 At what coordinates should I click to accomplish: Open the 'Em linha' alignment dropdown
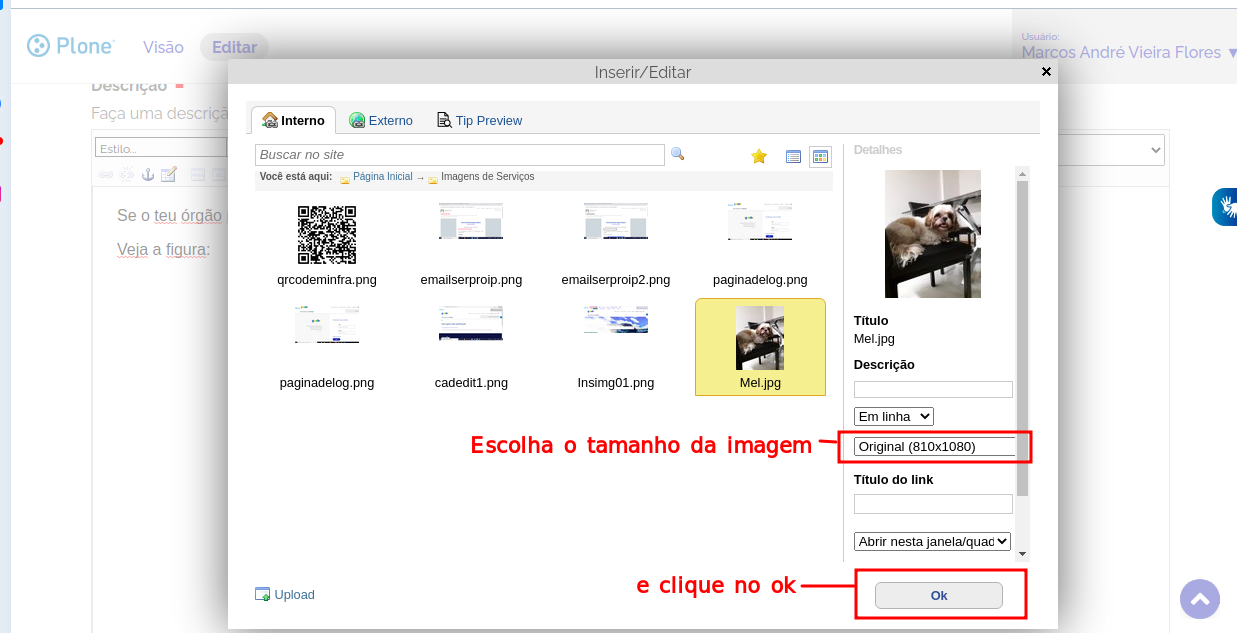click(x=893, y=416)
